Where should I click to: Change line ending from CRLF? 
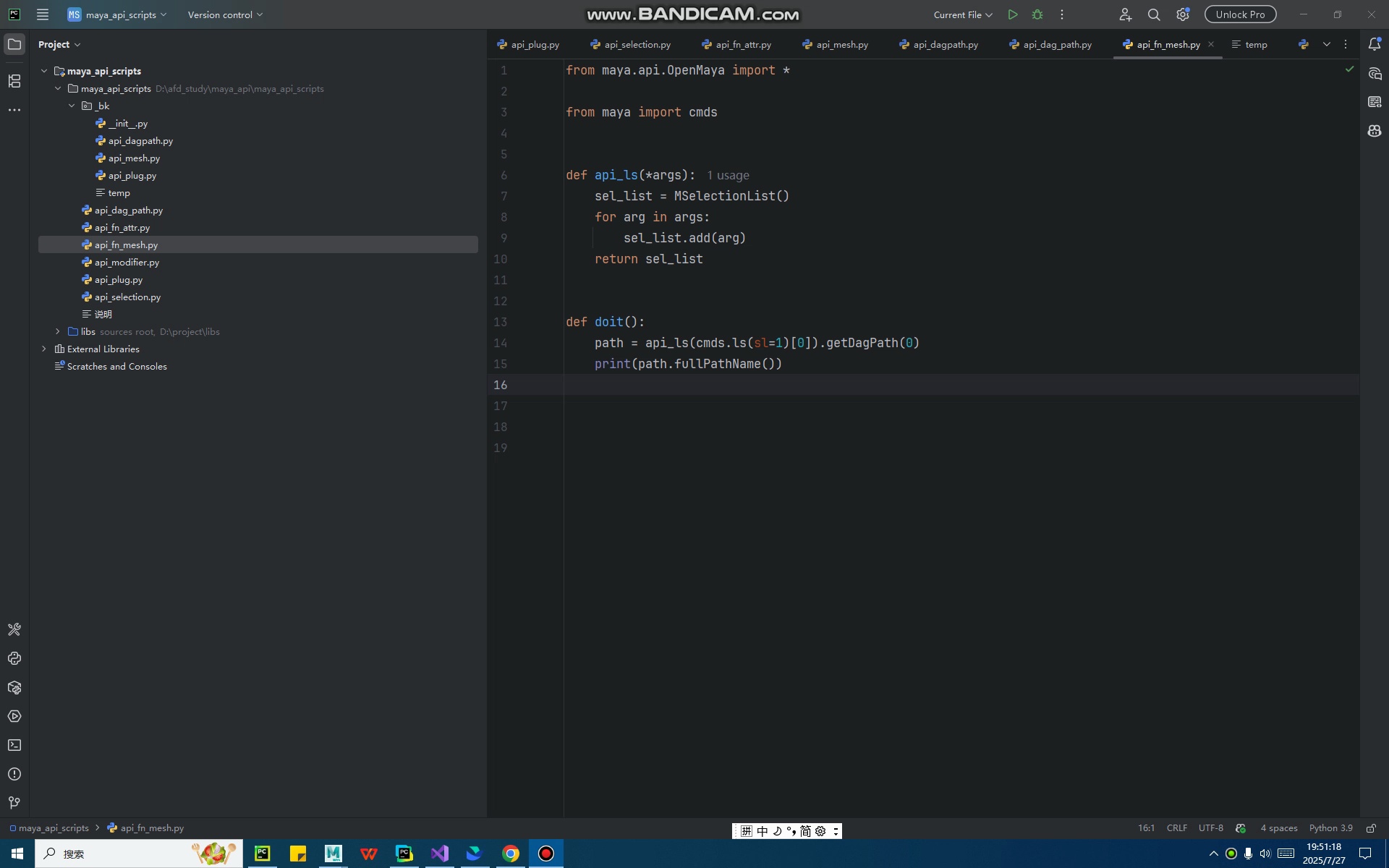1176,828
